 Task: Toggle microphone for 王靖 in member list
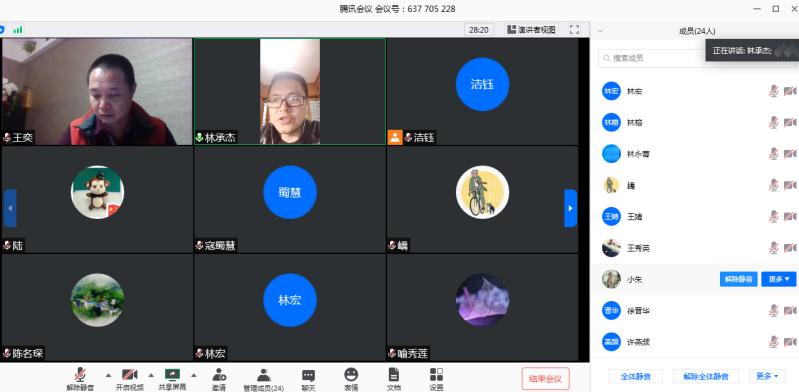click(774, 217)
